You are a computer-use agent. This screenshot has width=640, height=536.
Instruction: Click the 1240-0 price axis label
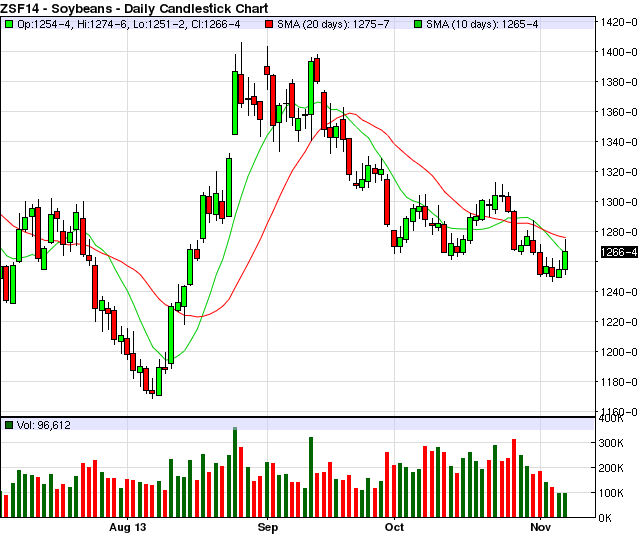point(618,292)
